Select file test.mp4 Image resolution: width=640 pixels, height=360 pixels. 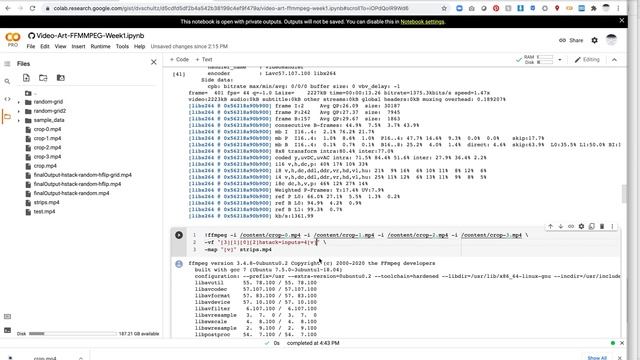point(44,212)
